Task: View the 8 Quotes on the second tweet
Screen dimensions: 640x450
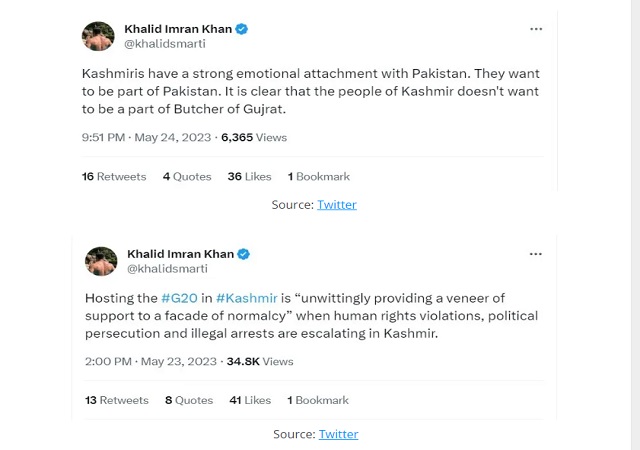Action: coord(189,400)
